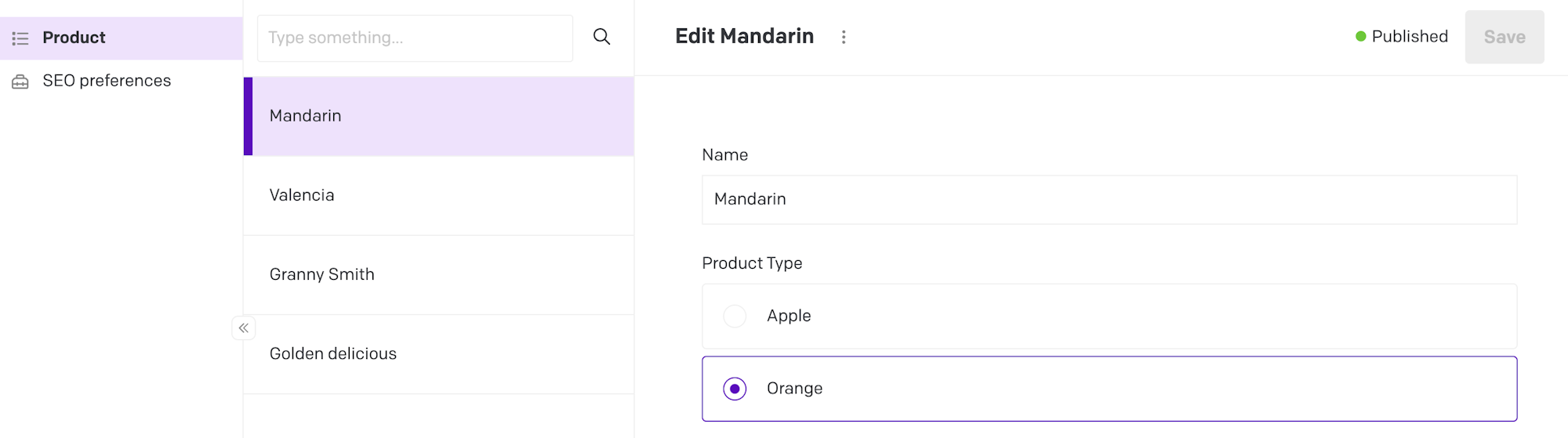
Task: Click the Edit Mandarin heading
Action: pyautogui.click(x=744, y=36)
